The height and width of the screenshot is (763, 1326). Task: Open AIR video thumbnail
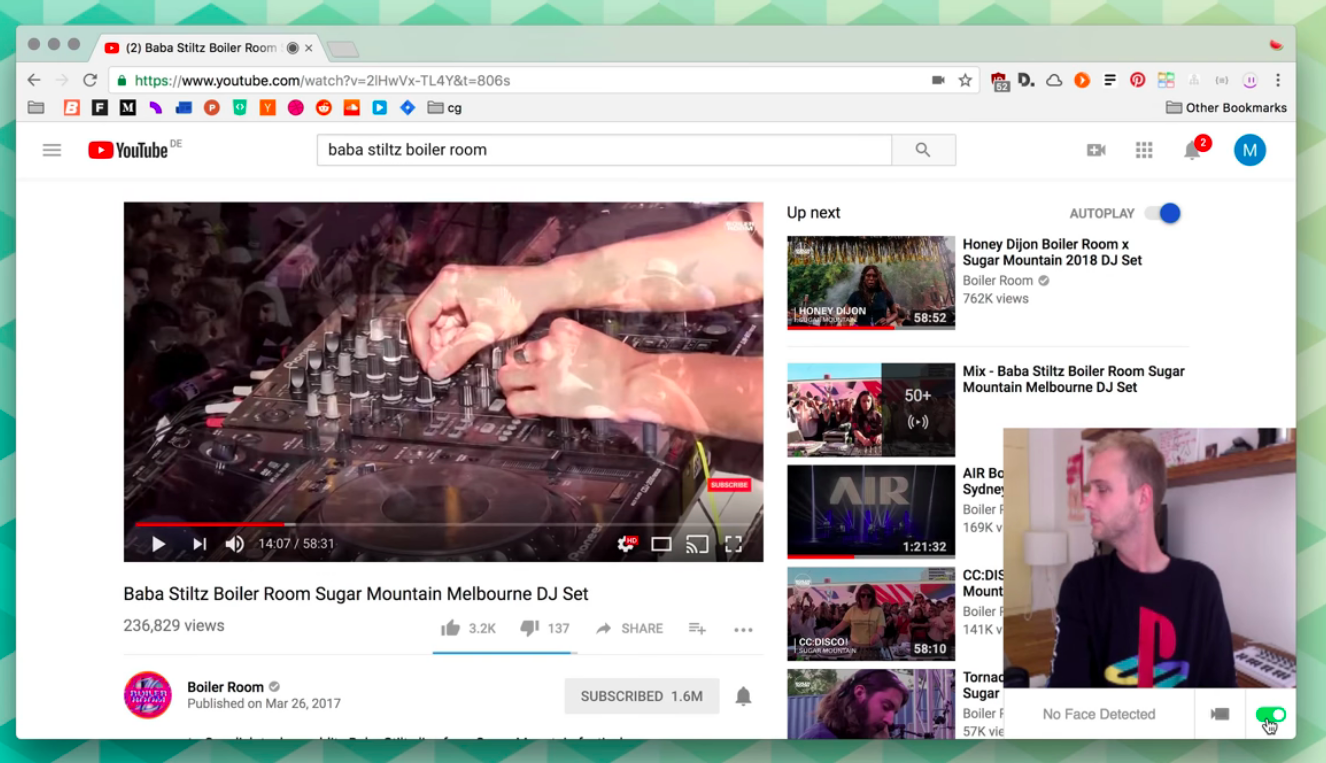871,511
